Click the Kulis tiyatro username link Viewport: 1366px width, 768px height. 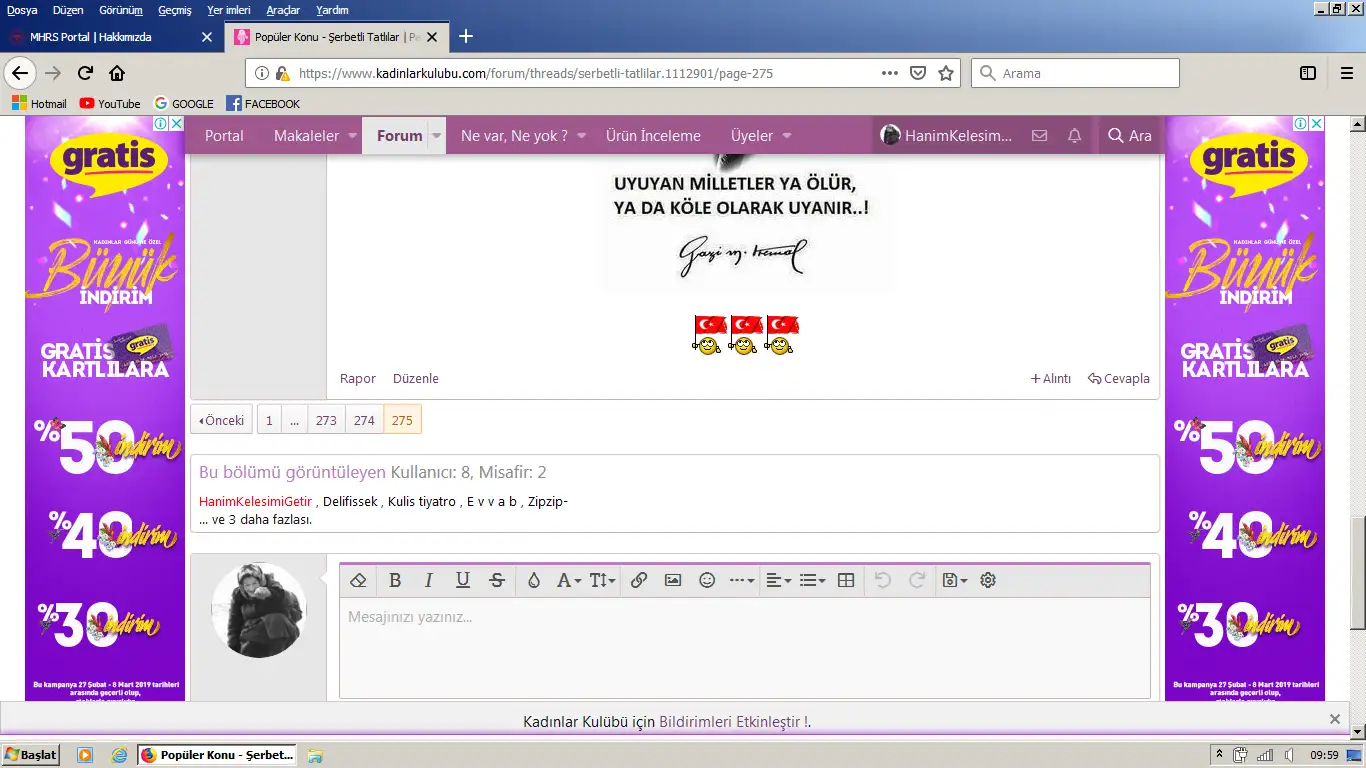[421, 502]
